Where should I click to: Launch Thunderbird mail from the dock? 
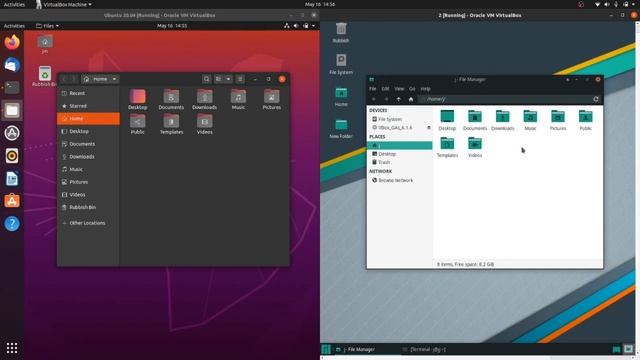tap(12, 65)
